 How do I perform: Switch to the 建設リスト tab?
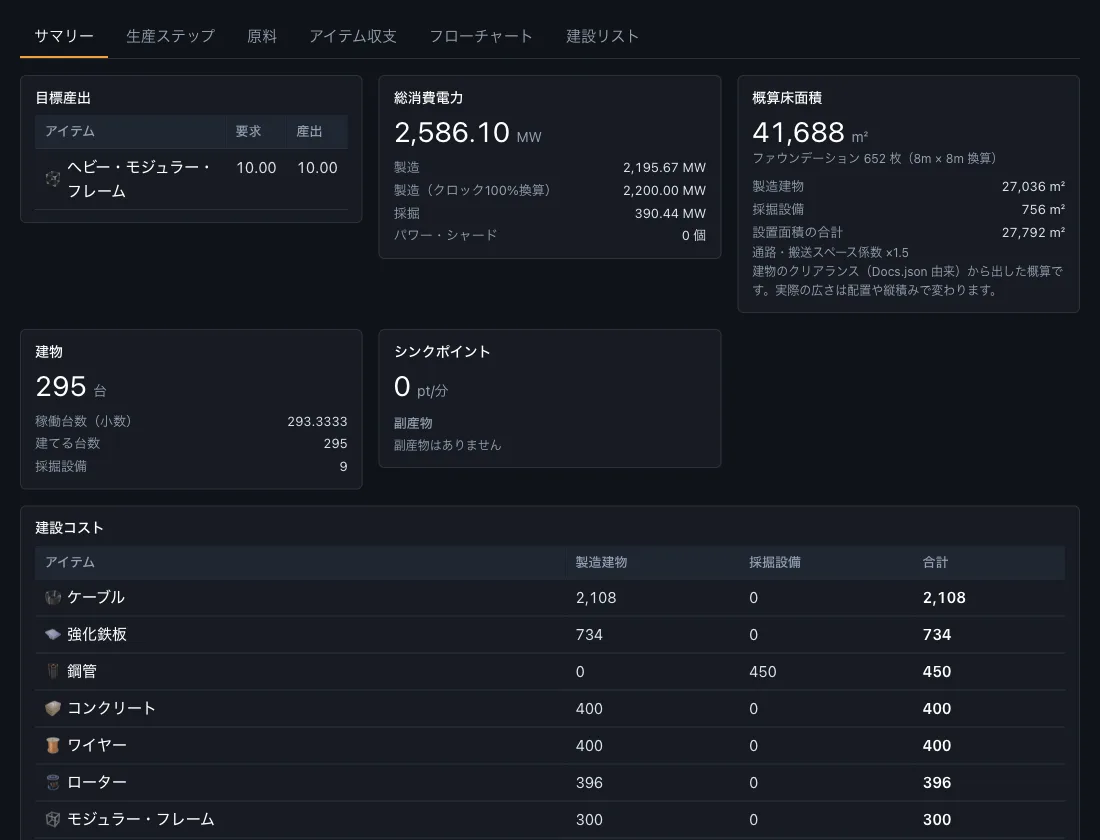pyautogui.click(x=602, y=36)
